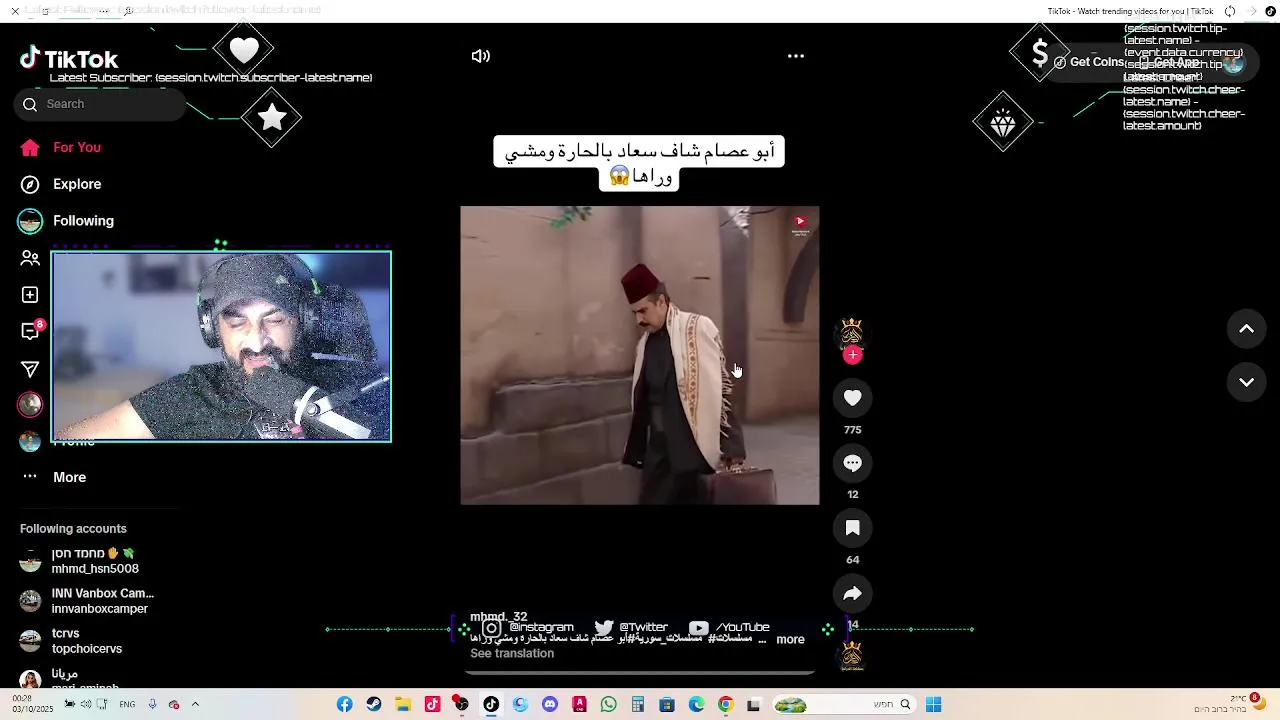The image size is (1280, 720).
Task: Open Discord from the taskbar
Action: (x=550, y=704)
